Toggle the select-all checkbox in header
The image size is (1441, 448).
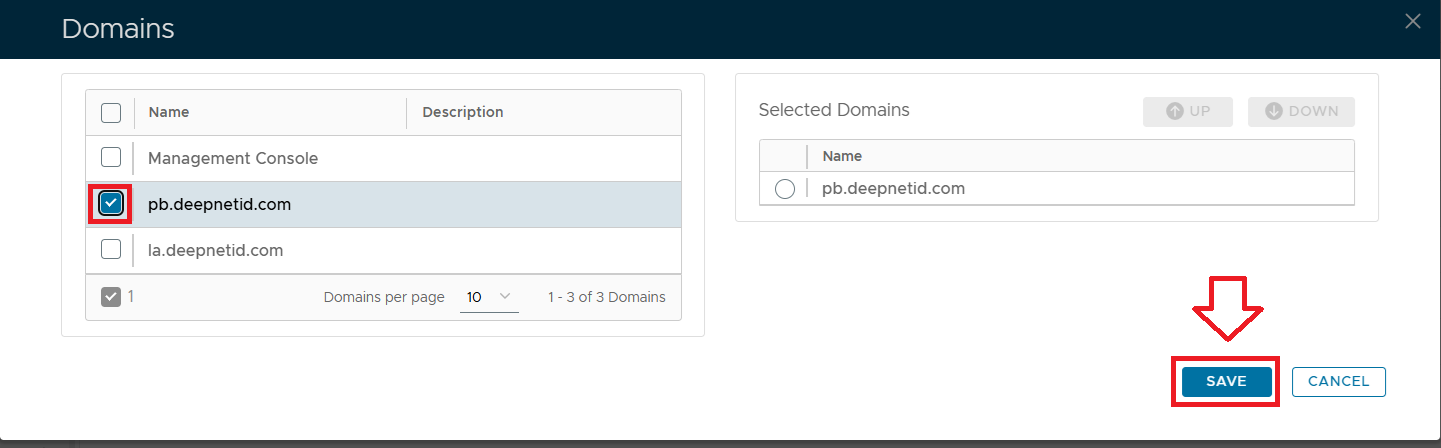pyautogui.click(x=111, y=112)
